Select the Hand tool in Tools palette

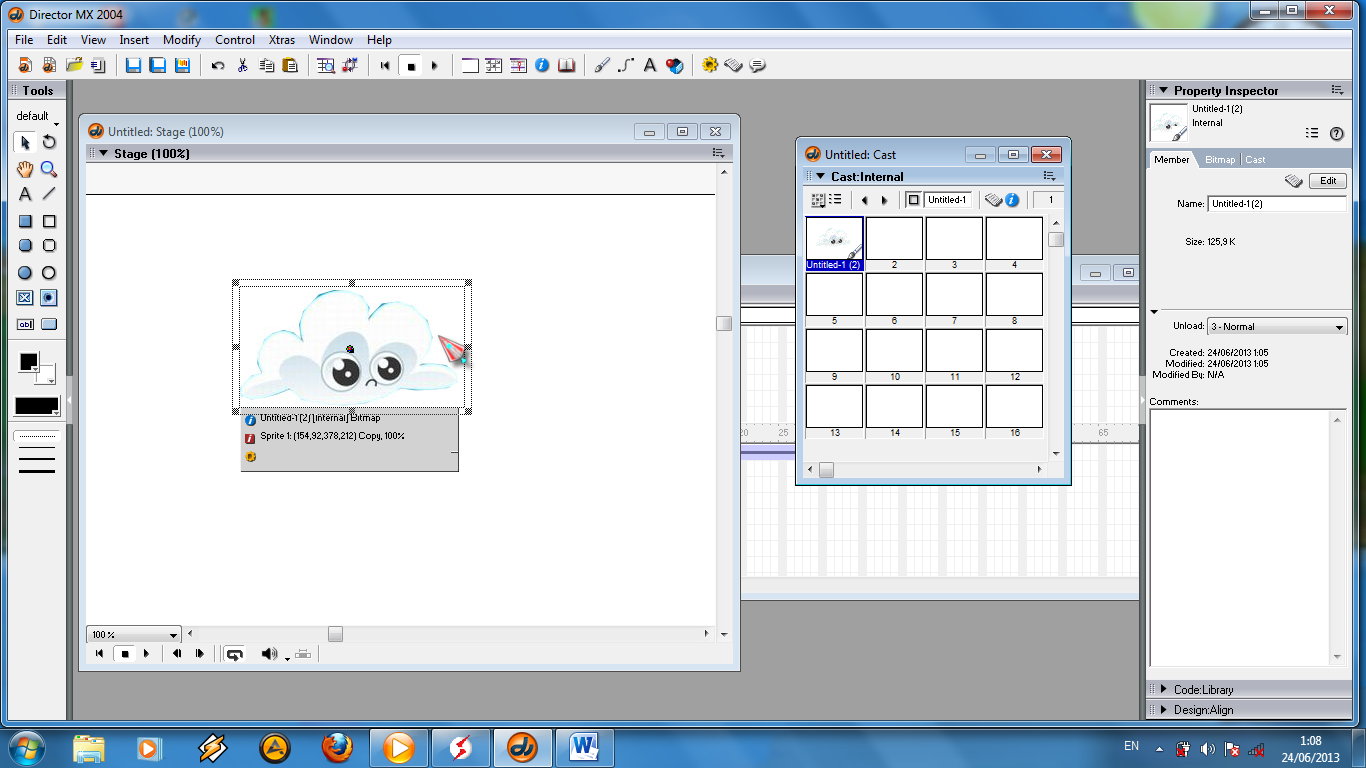[x=25, y=170]
